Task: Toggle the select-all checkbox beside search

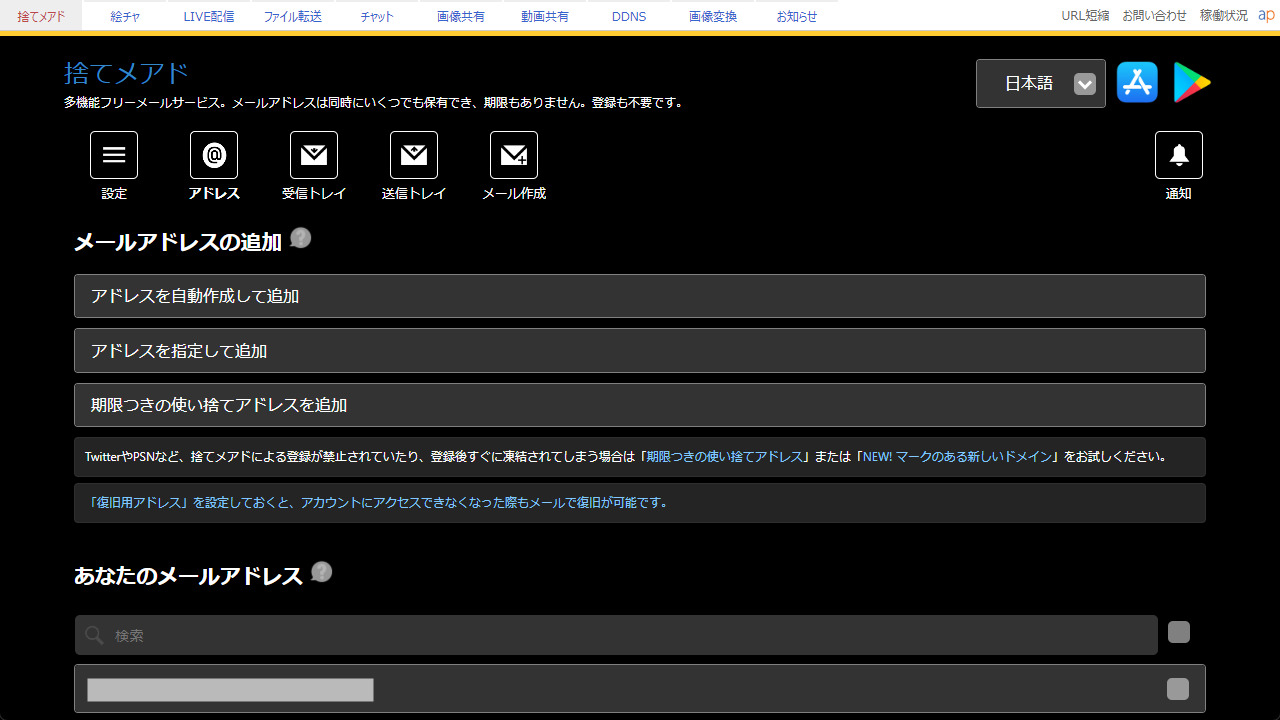Action: click(x=1179, y=632)
